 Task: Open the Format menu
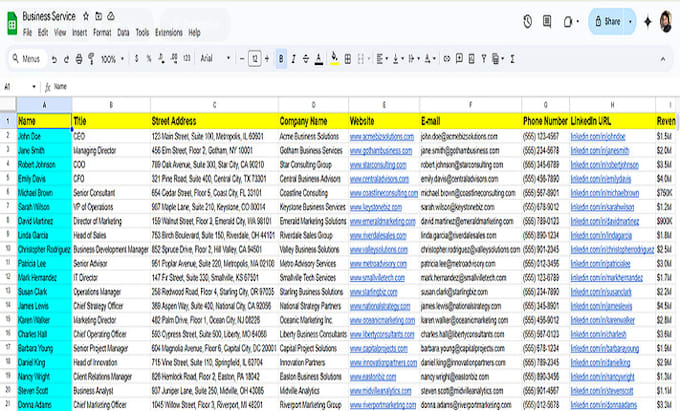point(102,33)
